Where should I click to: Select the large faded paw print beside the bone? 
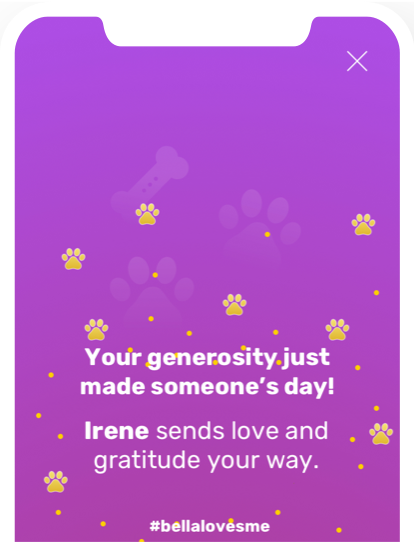(x=260, y=227)
